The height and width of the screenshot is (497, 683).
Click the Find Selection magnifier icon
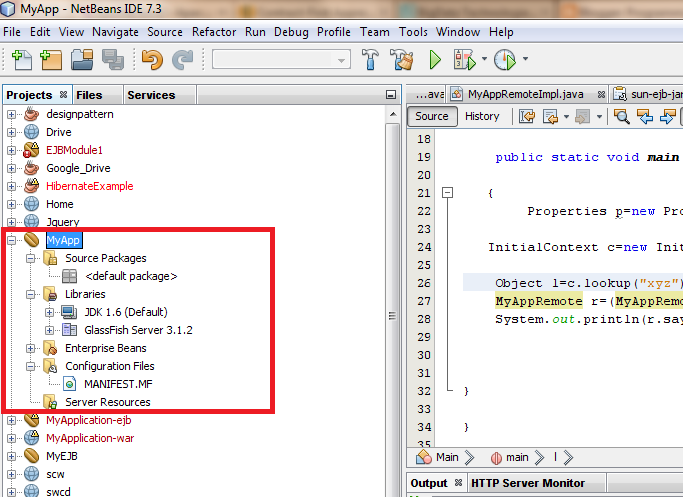pos(622,117)
